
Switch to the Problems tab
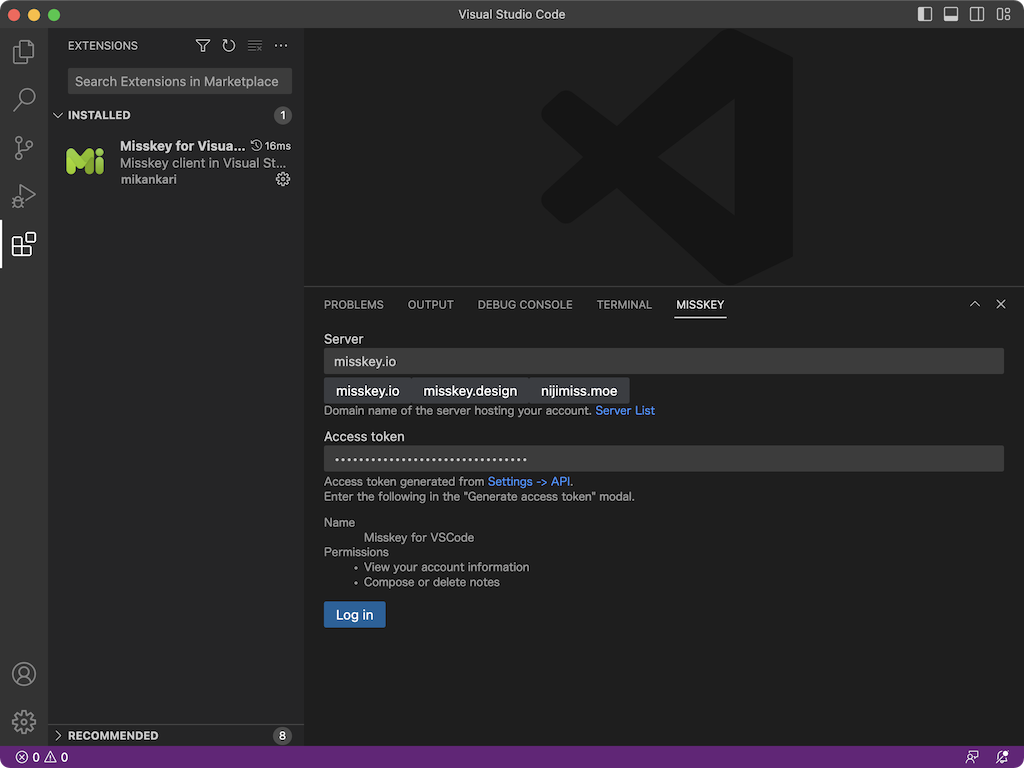[354, 305]
